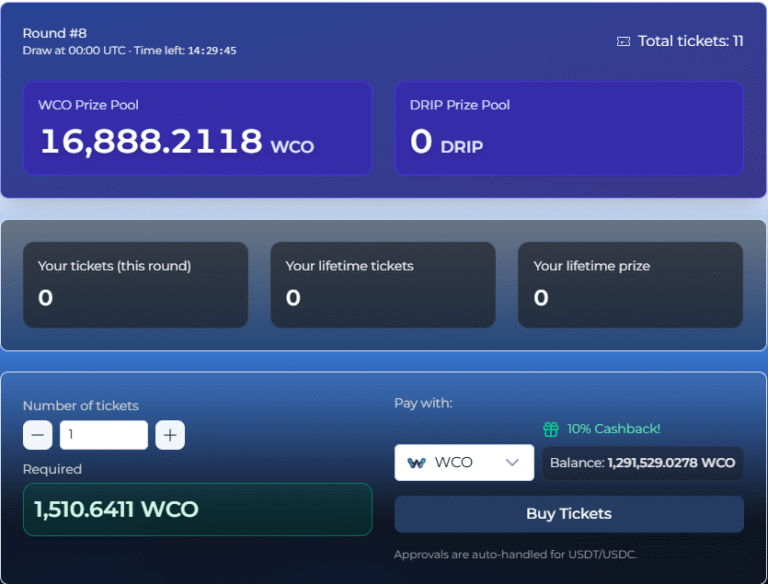Click the draw countdown time left
The image size is (768, 584).
pos(184,50)
